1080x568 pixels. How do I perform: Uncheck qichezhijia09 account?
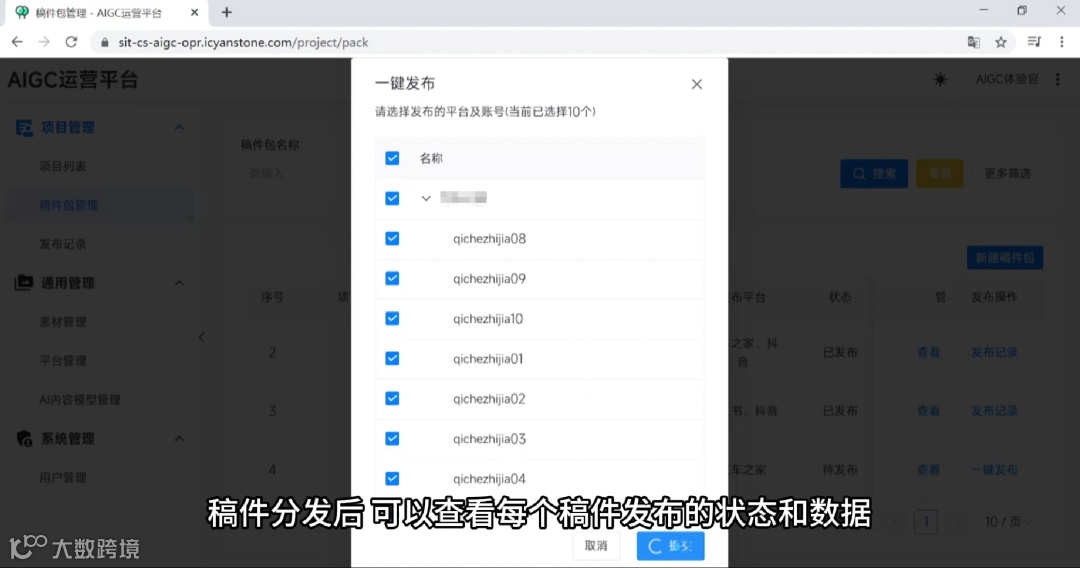point(392,278)
